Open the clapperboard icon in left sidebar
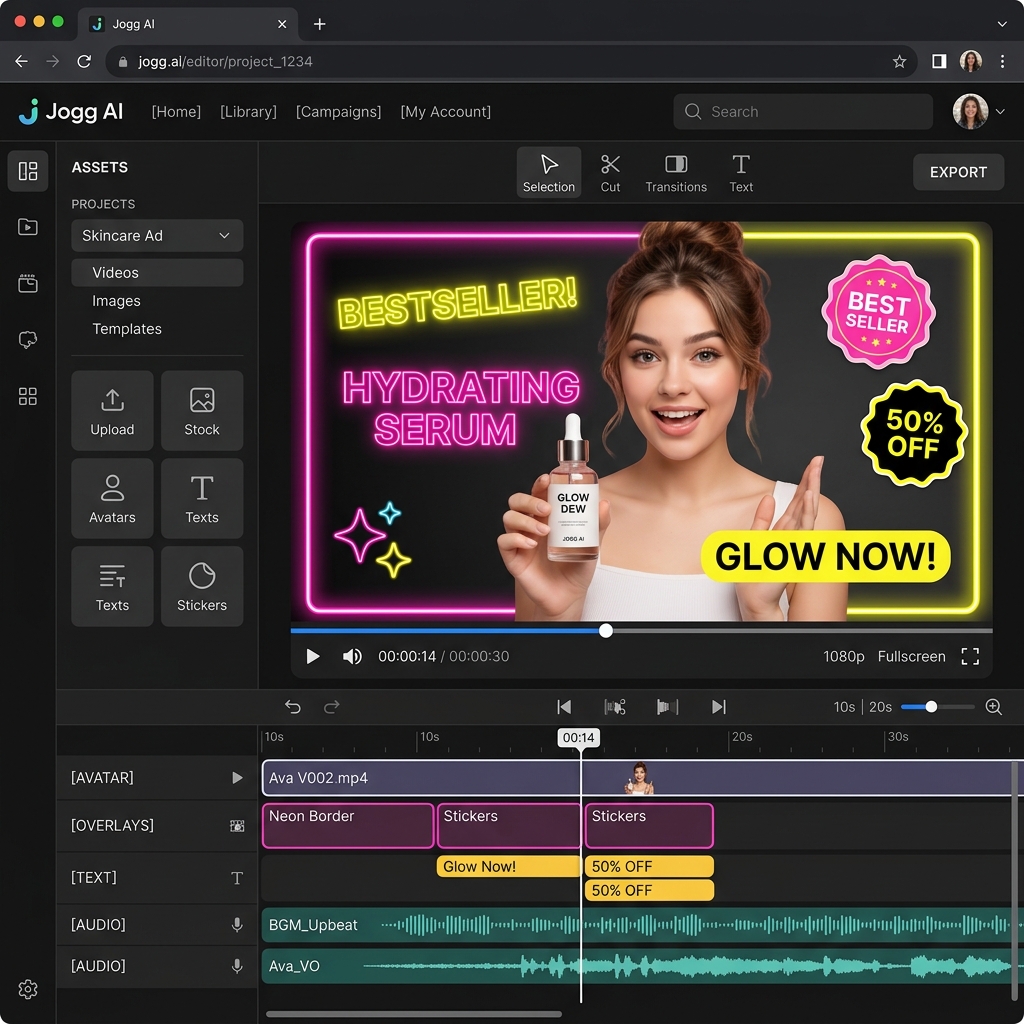The height and width of the screenshot is (1024, 1024). pos(27,283)
